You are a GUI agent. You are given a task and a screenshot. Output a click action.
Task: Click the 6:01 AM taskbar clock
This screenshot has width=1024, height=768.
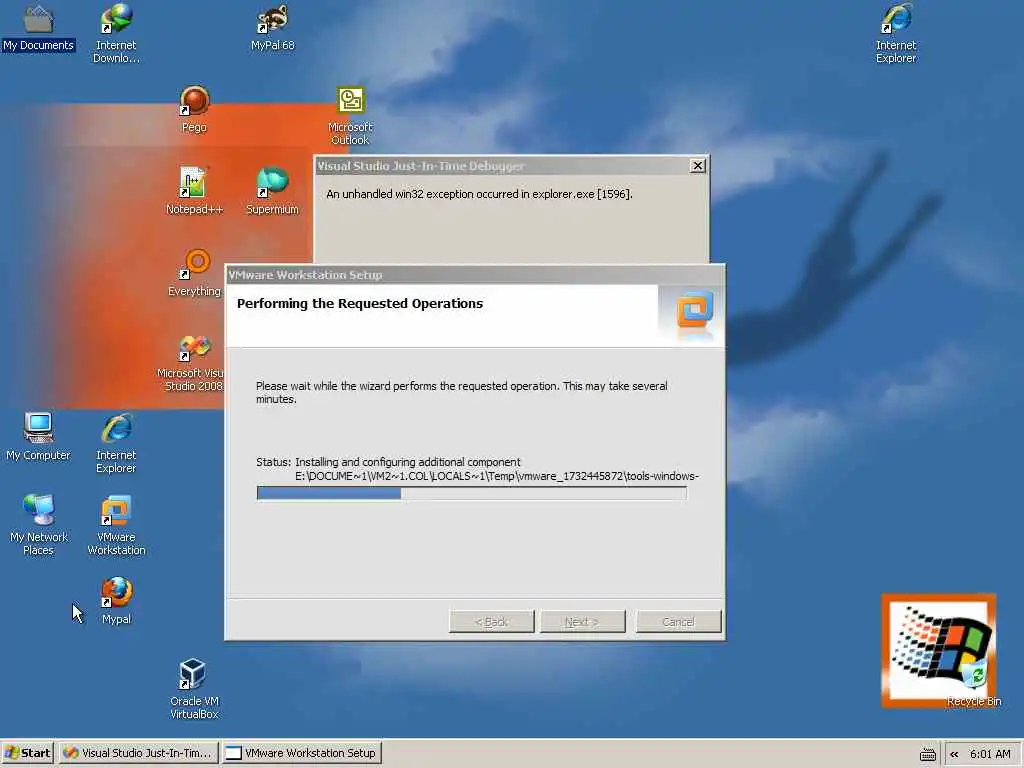[x=990, y=754]
